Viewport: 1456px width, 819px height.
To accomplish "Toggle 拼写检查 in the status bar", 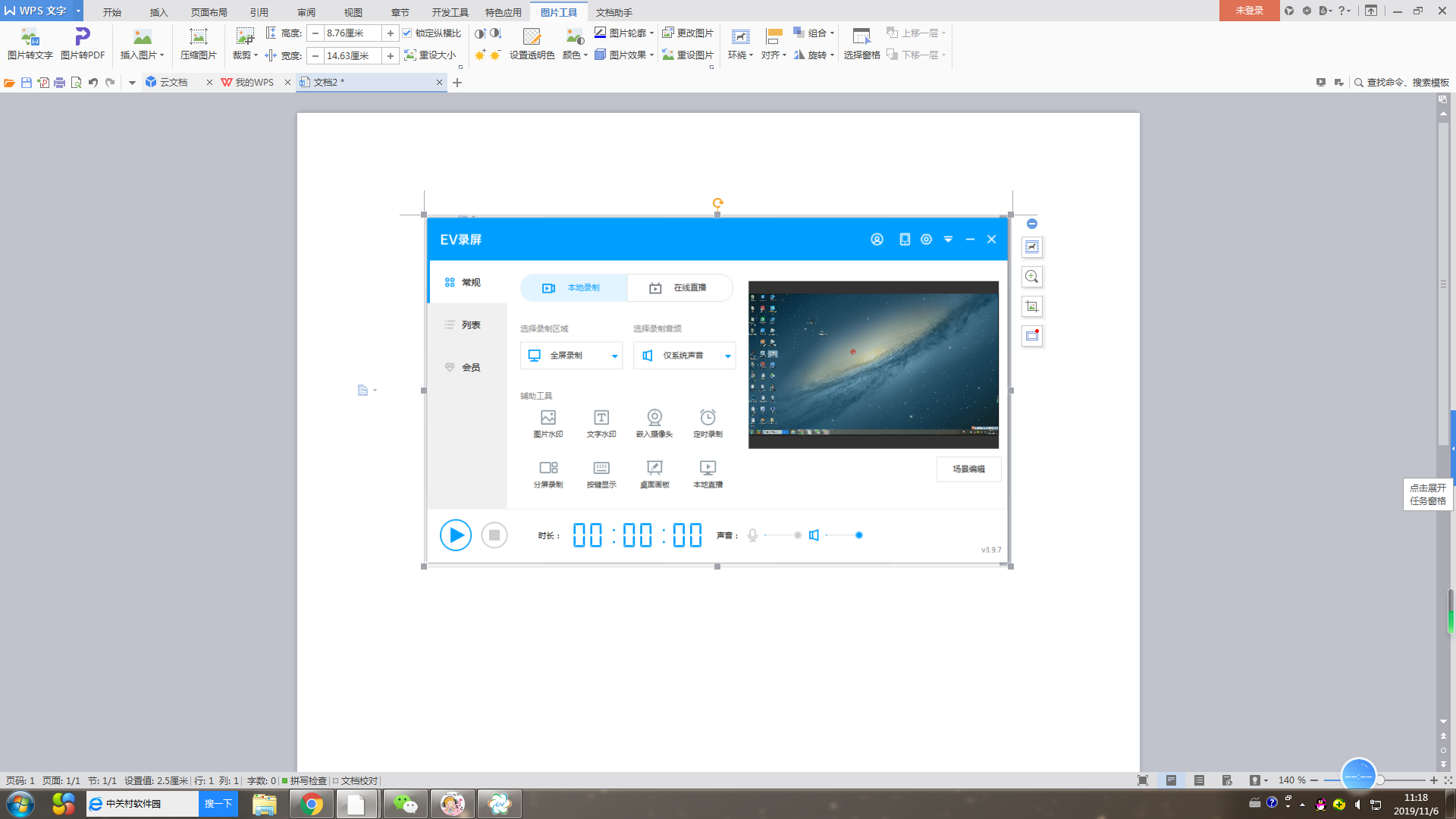I will click(304, 780).
